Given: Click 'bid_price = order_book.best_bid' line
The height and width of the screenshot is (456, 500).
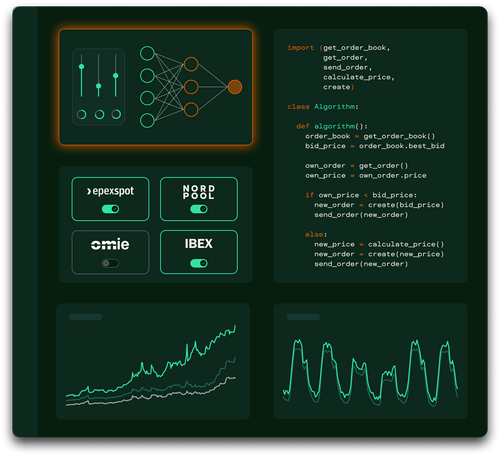Looking at the screenshot, I should tap(375, 146).
